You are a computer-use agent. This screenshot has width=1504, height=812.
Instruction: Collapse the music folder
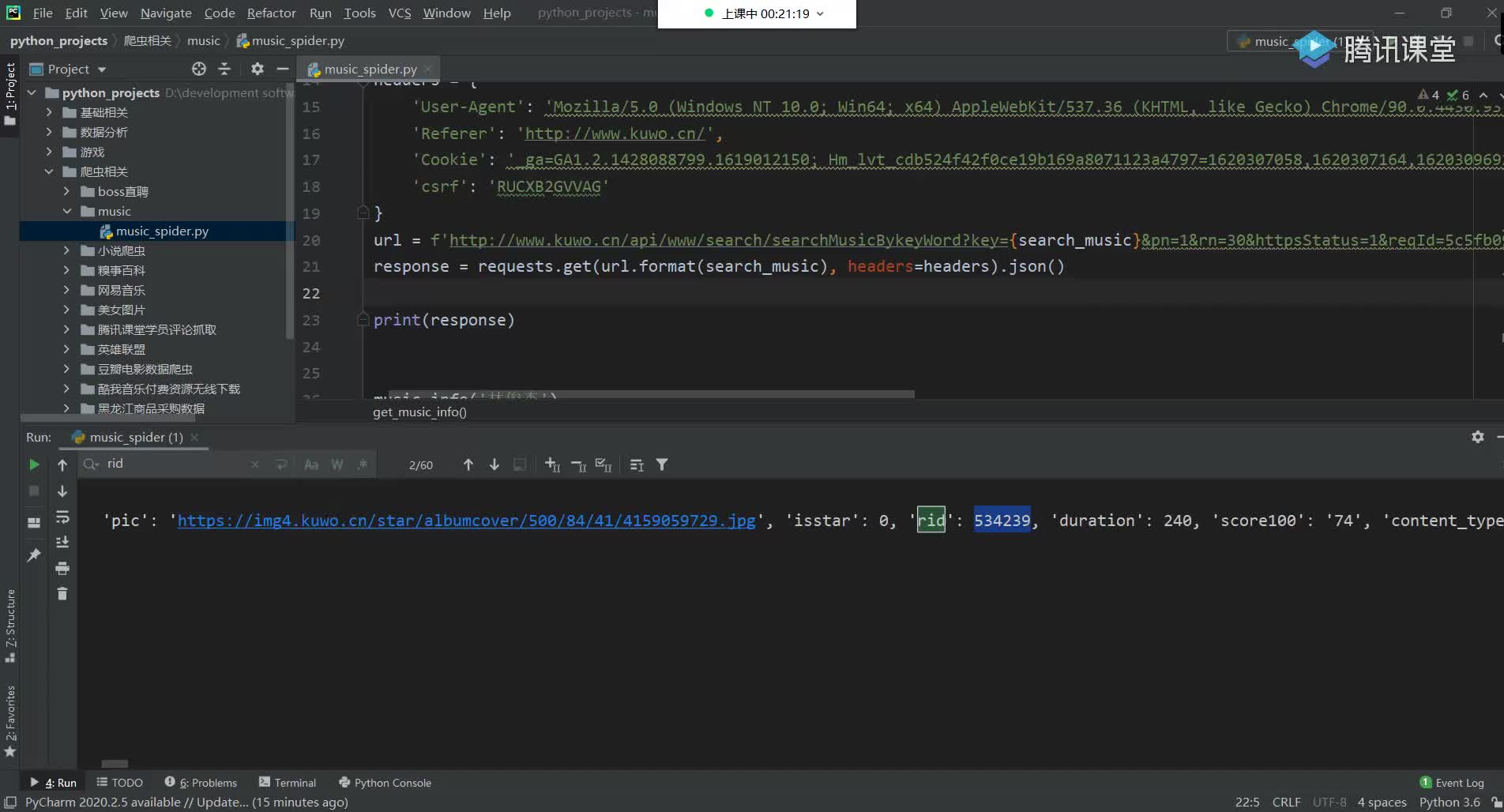click(x=66, y=211)
